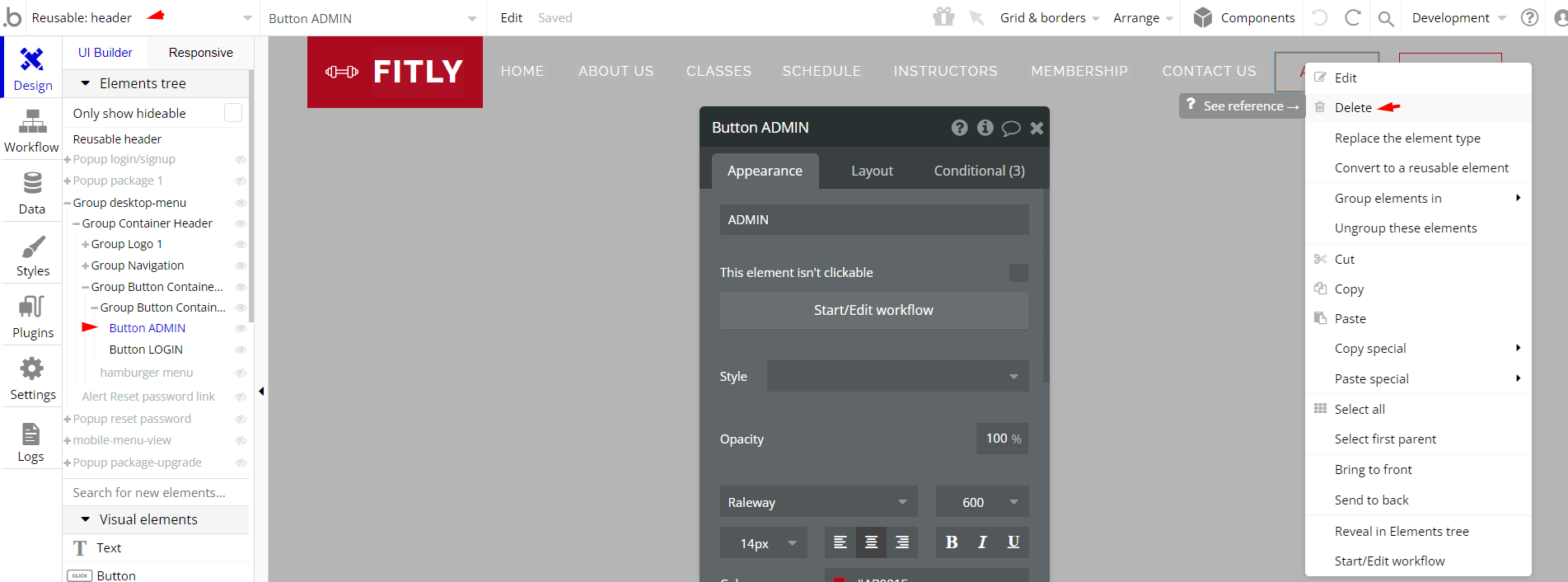The image size is (1568, 582).
Task: Open the Workflow section
Action: click(32, 131)
